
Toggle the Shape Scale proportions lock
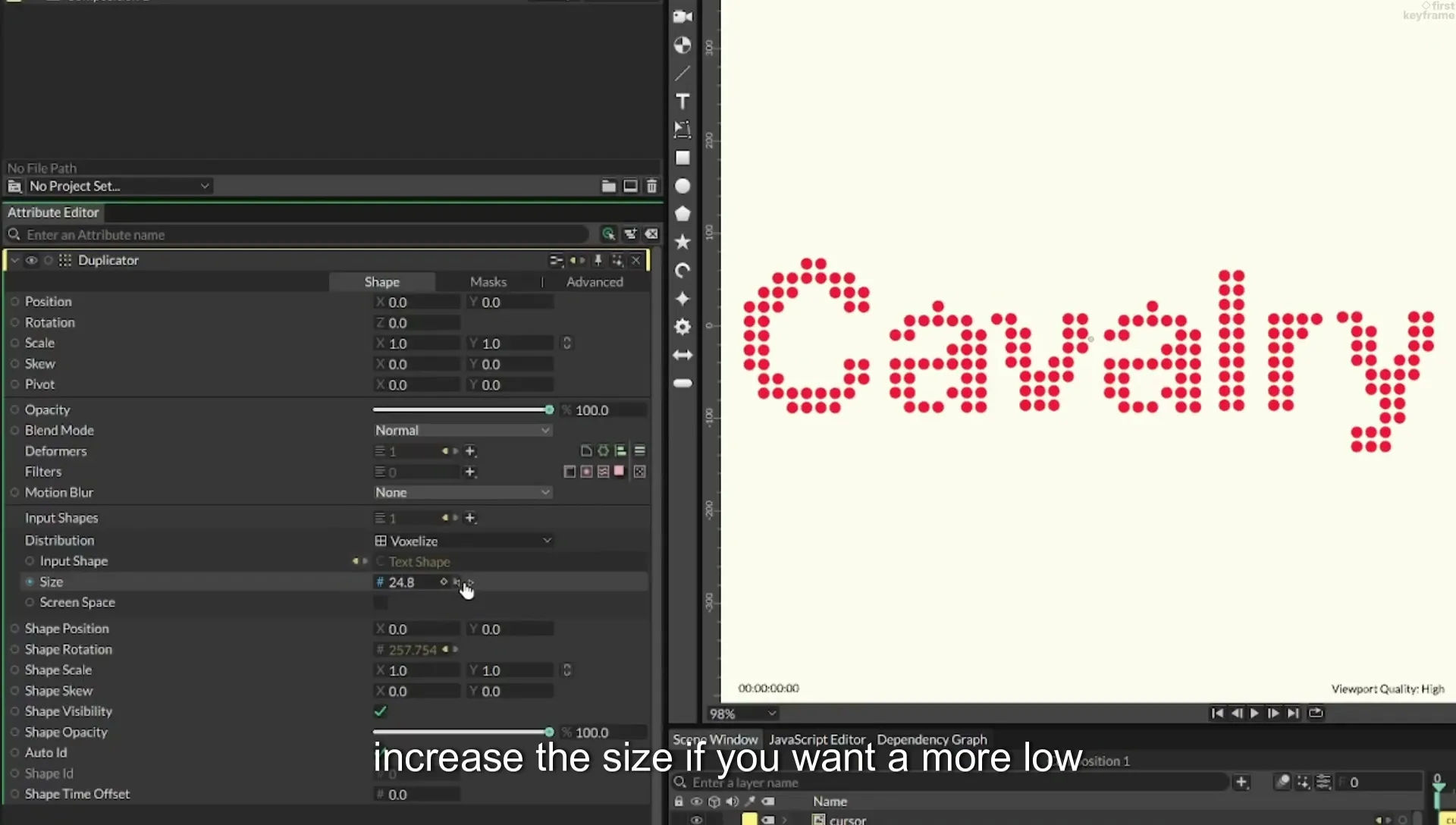pos(566,670)
